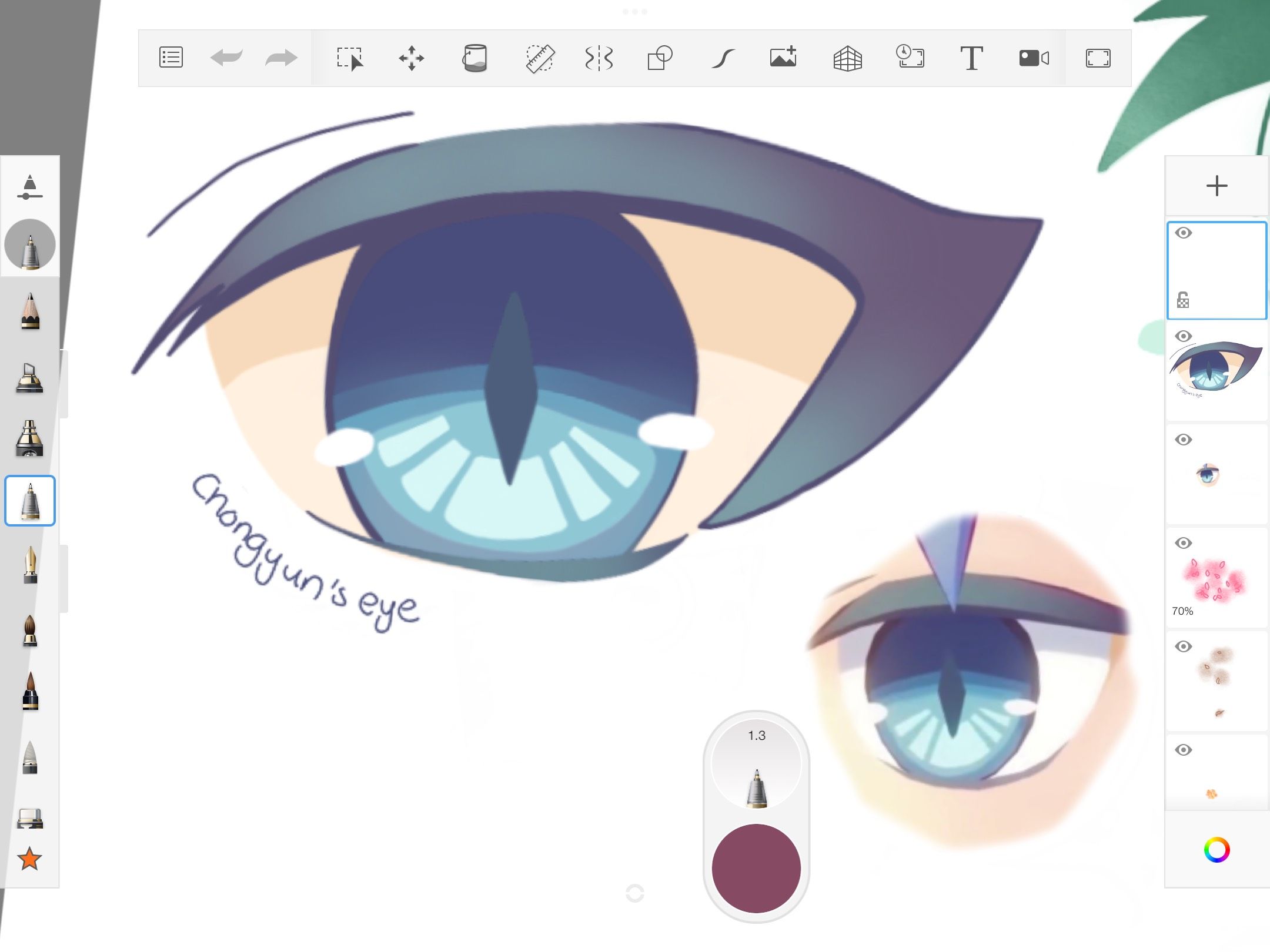Choose the round paintbrush

tap(30, 631)
